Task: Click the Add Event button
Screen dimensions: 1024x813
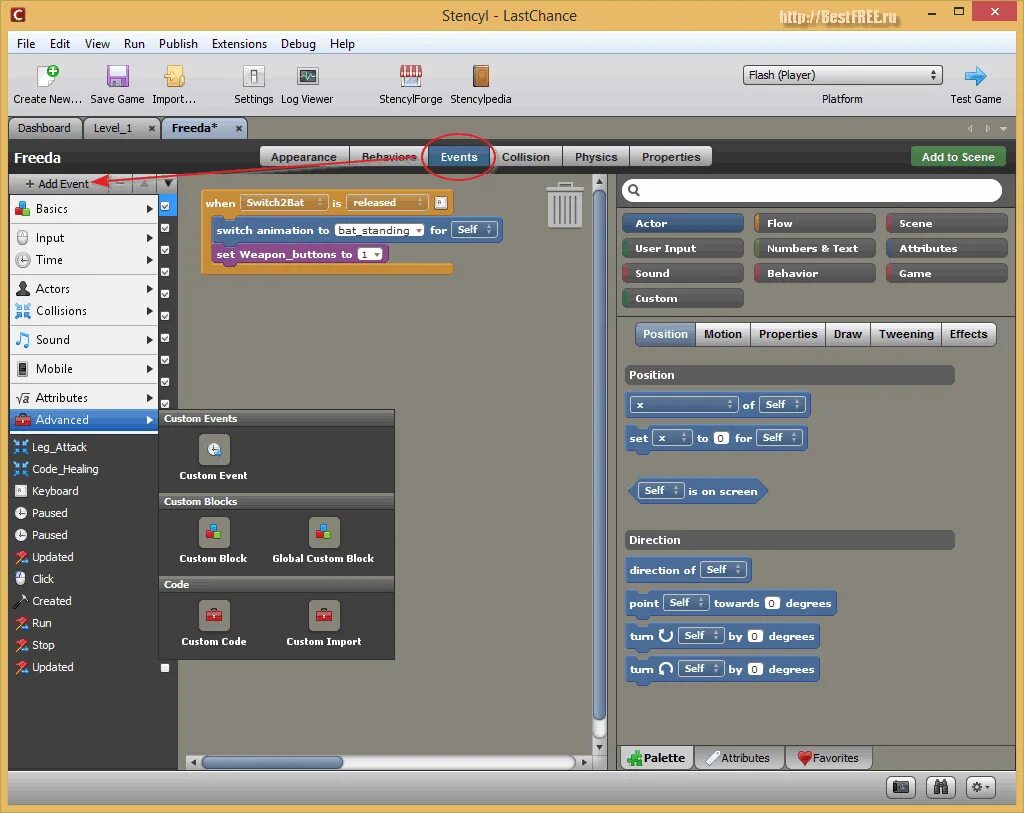Action: click(57, 184)
